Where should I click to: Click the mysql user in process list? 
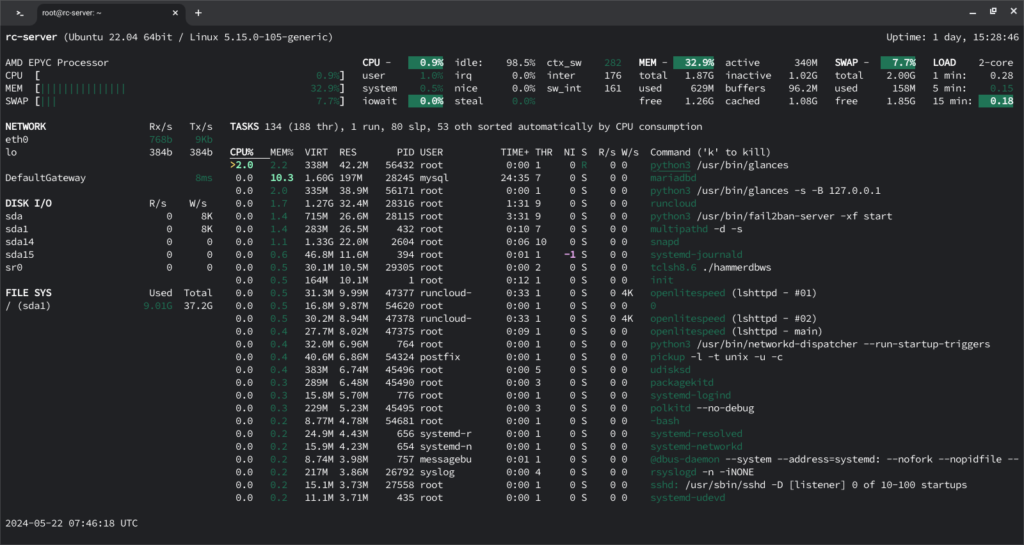click(x=434, y=178)
